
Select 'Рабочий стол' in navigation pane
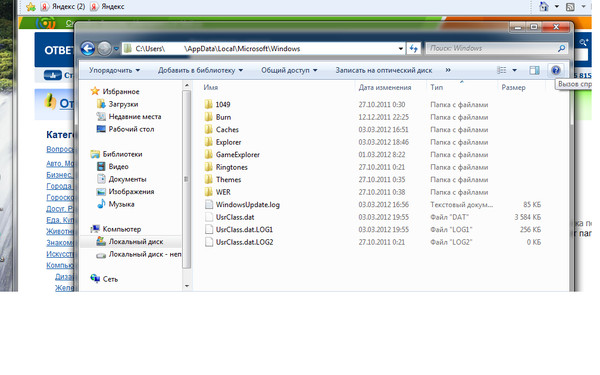(x=131, y=129)
